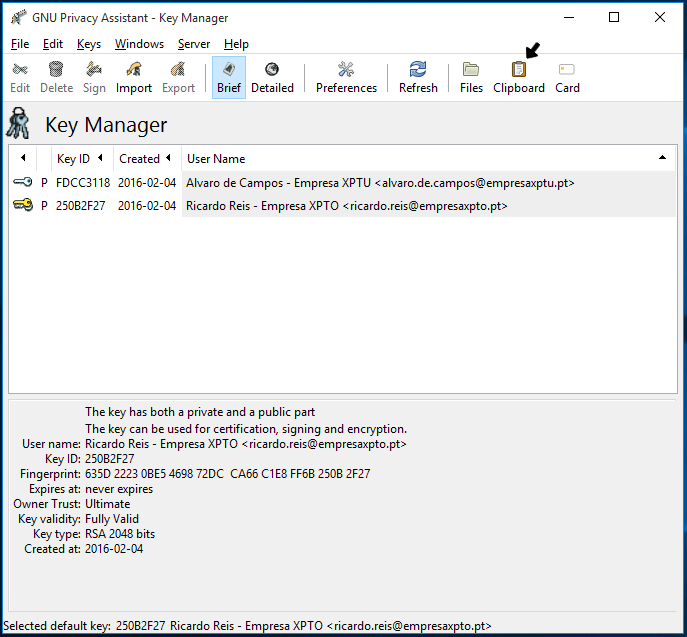Image resolution: width=687 pixels, height=637 pixels.
Task: Open the Files manager toolbar icon
Action: pos(471,69)
